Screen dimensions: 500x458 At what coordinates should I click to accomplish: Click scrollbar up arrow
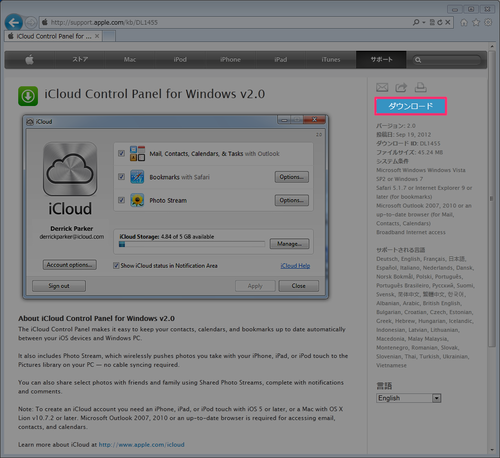[x=492, y=46]
